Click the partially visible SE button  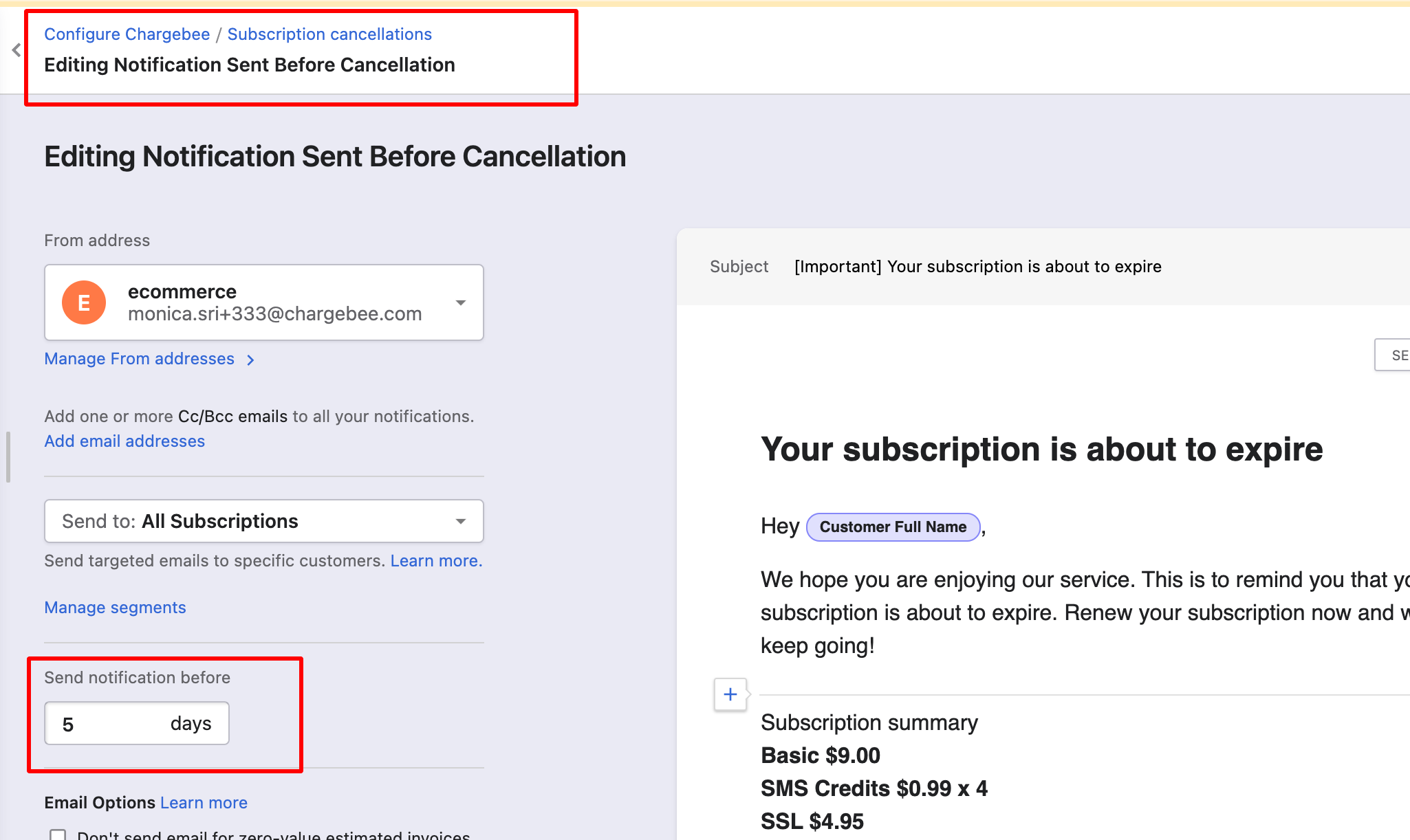1396,355
